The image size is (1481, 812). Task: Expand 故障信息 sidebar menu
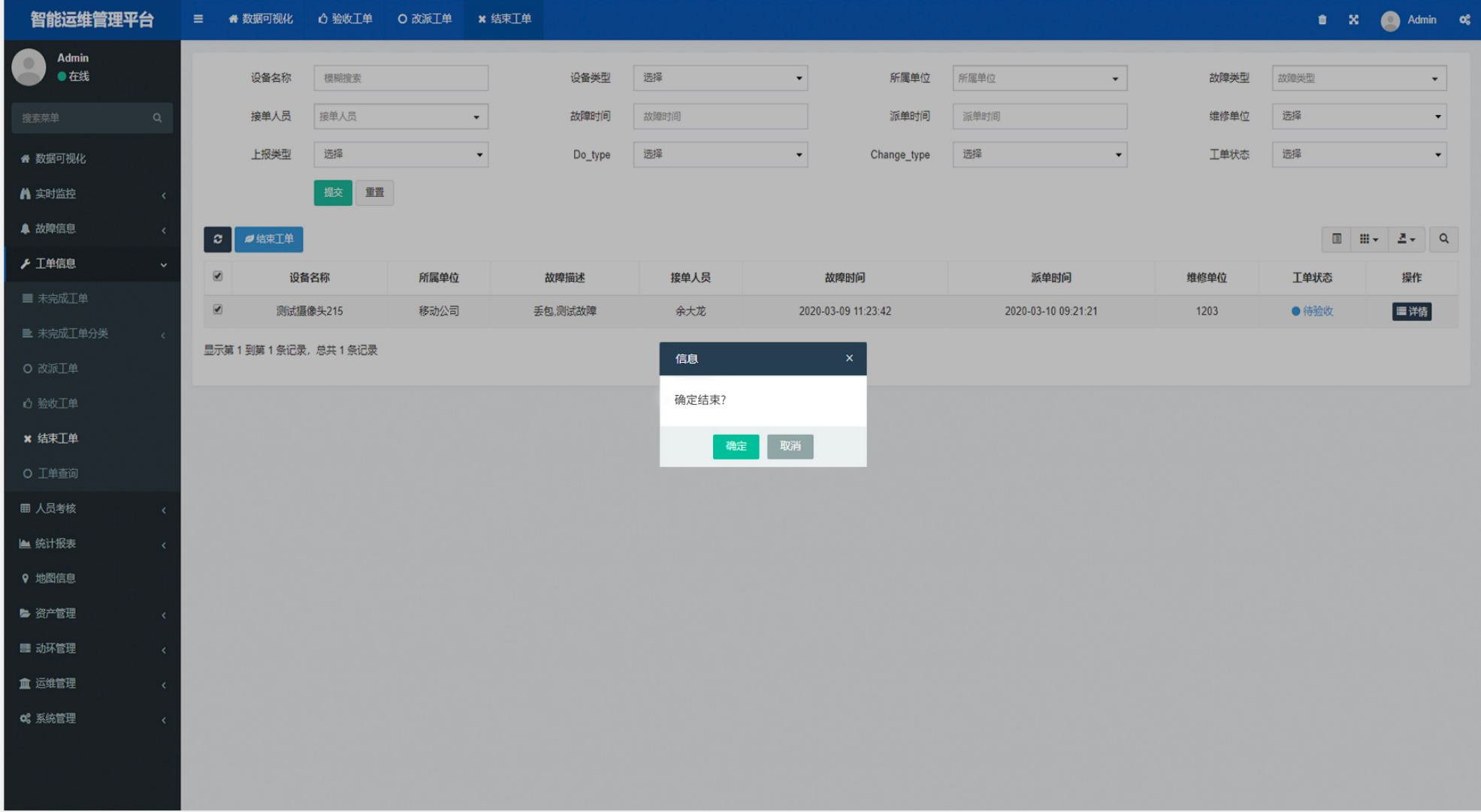92,228
